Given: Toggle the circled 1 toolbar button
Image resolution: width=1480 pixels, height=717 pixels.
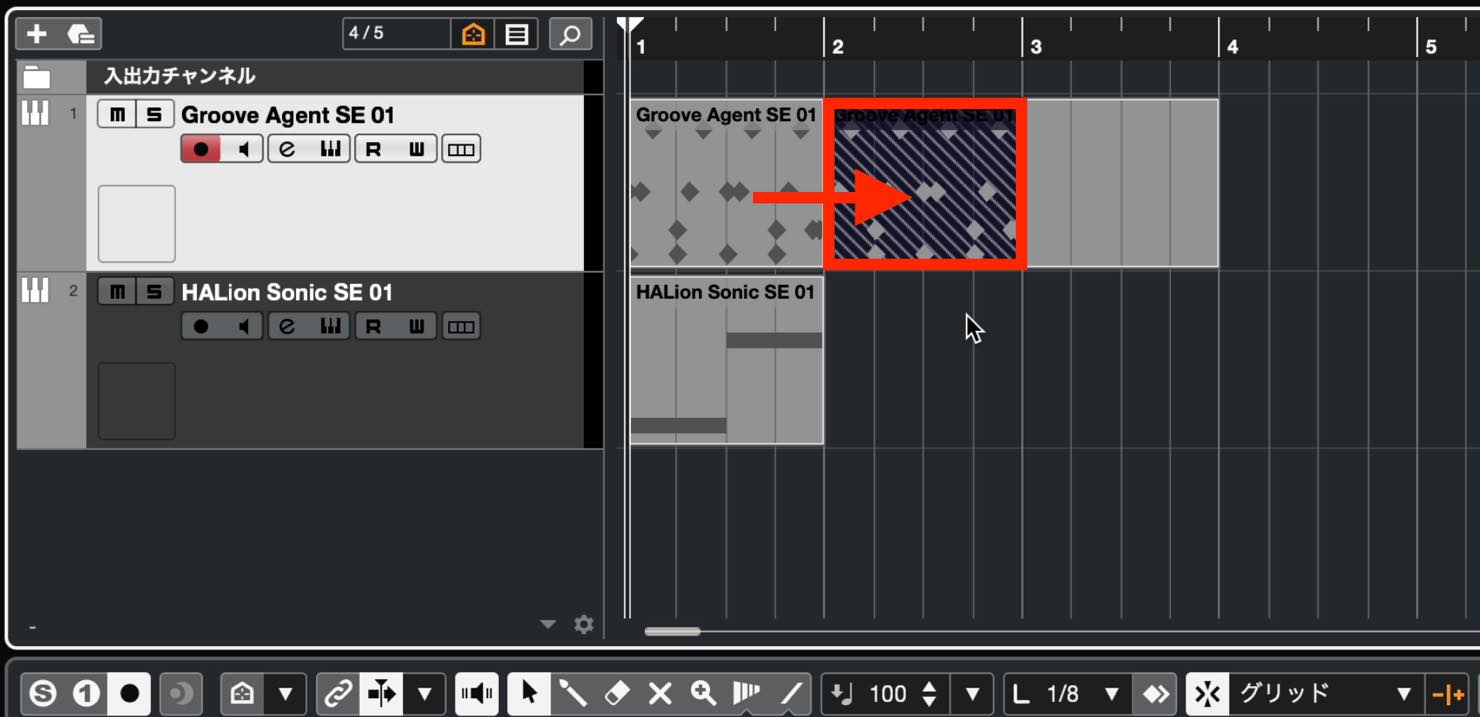Looking at the screenshot, I should tap(86, 692).
